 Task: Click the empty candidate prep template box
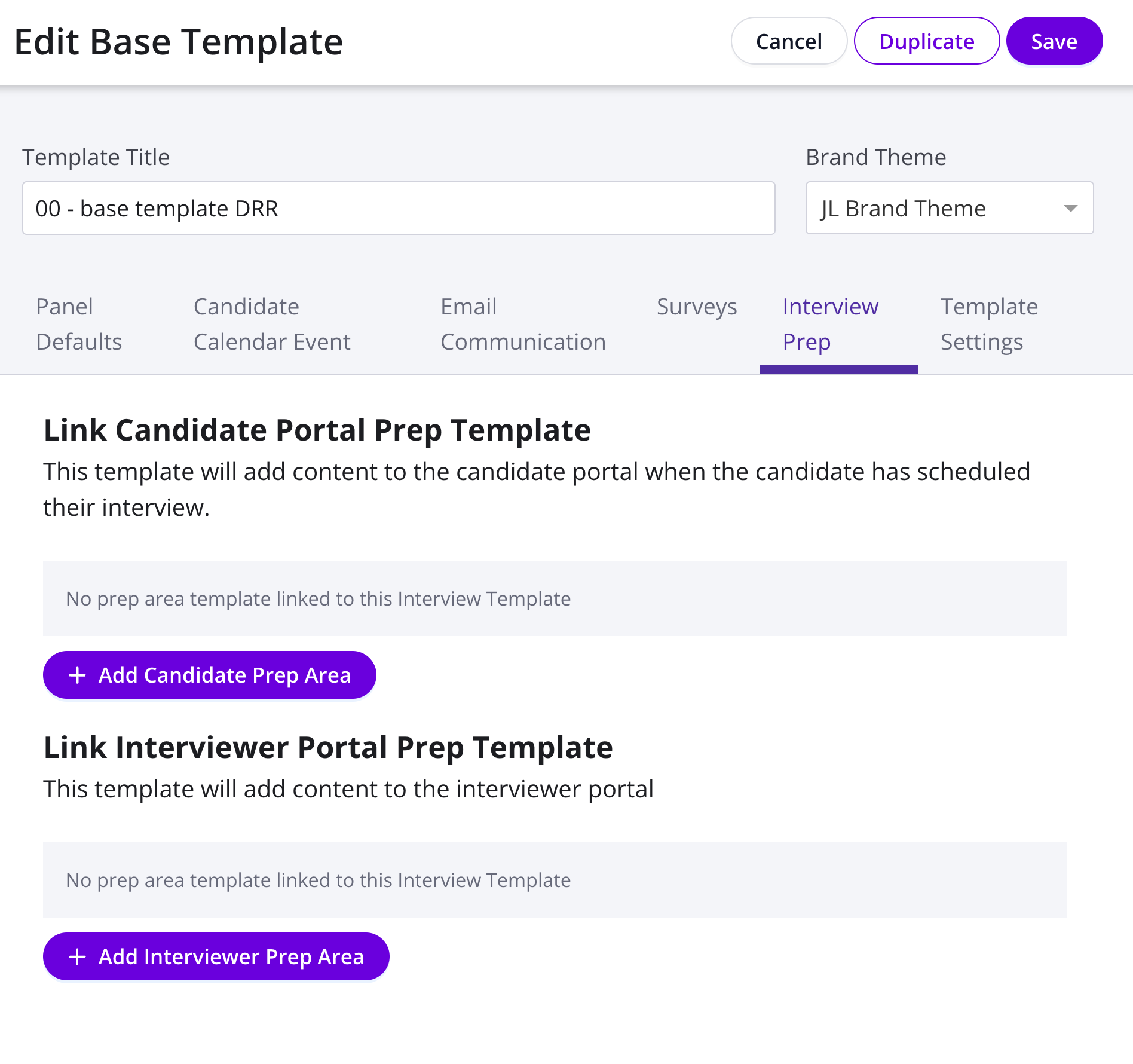point(555,598)
